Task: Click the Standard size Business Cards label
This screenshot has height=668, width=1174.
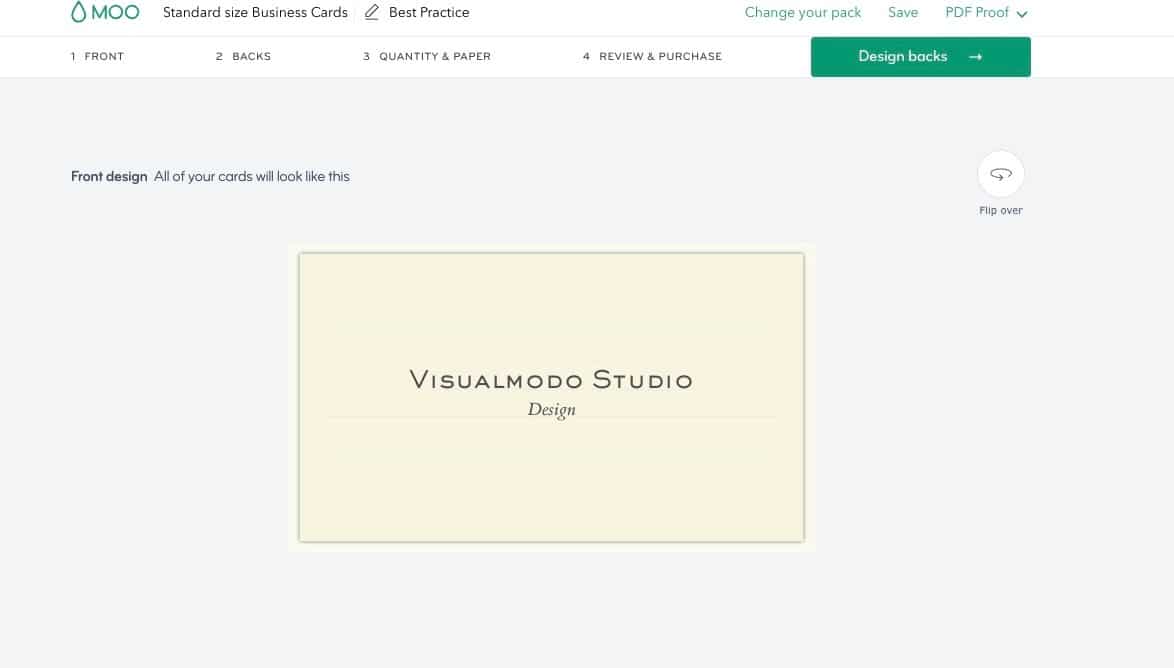Action: pos(255,12)
